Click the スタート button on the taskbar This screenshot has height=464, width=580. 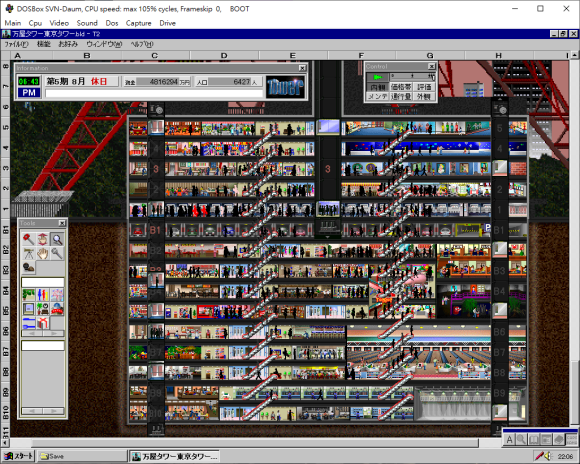[x=18, y=456]
